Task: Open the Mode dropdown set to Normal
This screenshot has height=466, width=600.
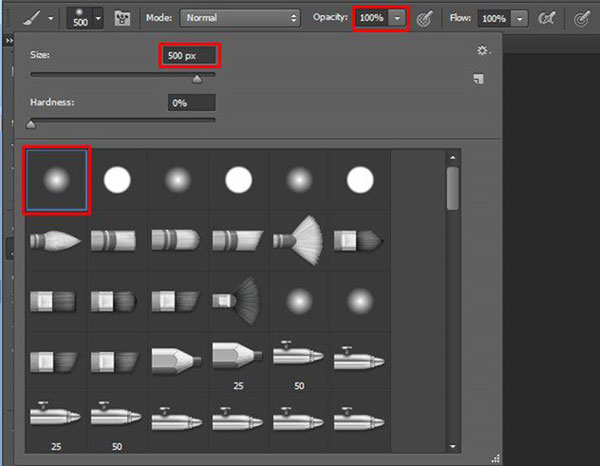Action: 240,18
